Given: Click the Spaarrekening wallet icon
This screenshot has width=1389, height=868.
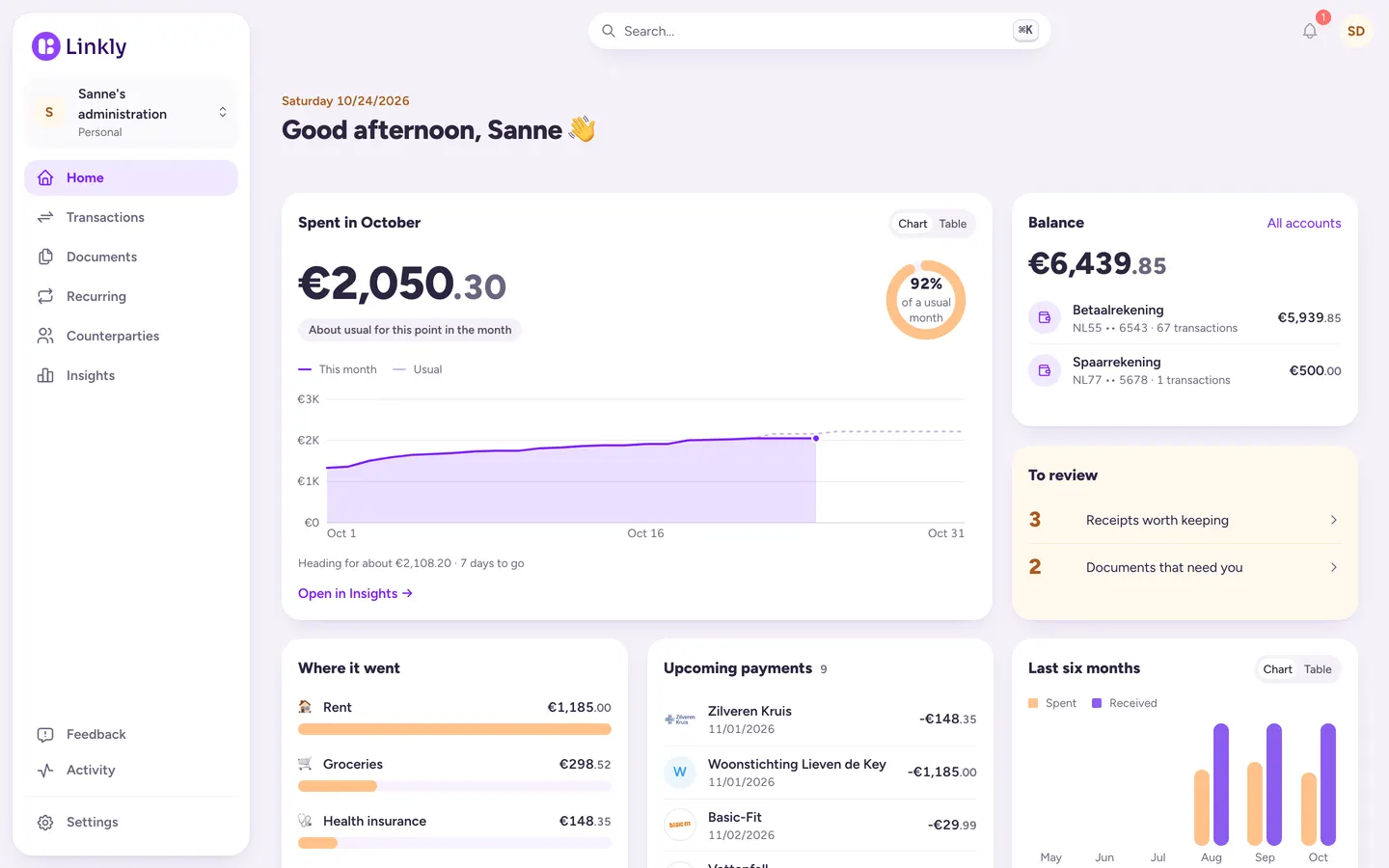Looking at the screenshot, I should (x=1045, y=369).
